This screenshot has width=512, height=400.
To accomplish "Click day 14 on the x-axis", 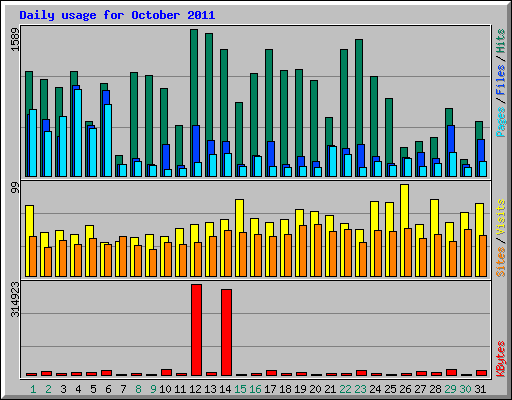I will (225, 389).
